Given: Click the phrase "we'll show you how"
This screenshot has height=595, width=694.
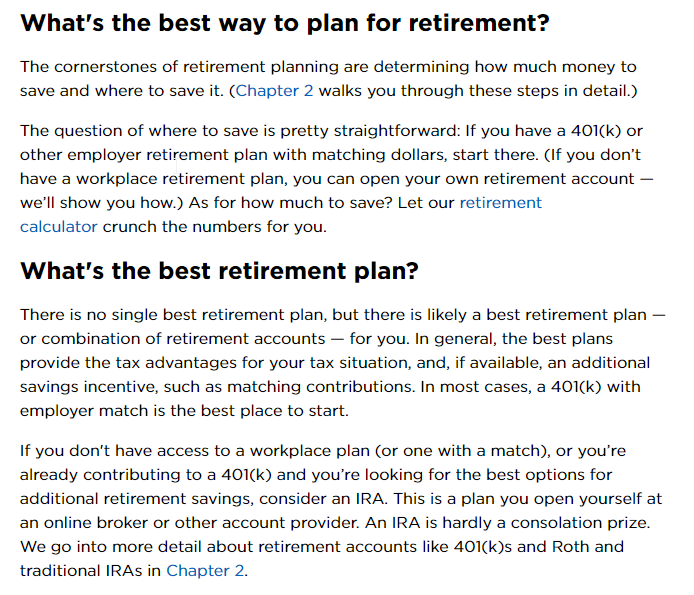Looking at the screenshot, I should [90, 202].
